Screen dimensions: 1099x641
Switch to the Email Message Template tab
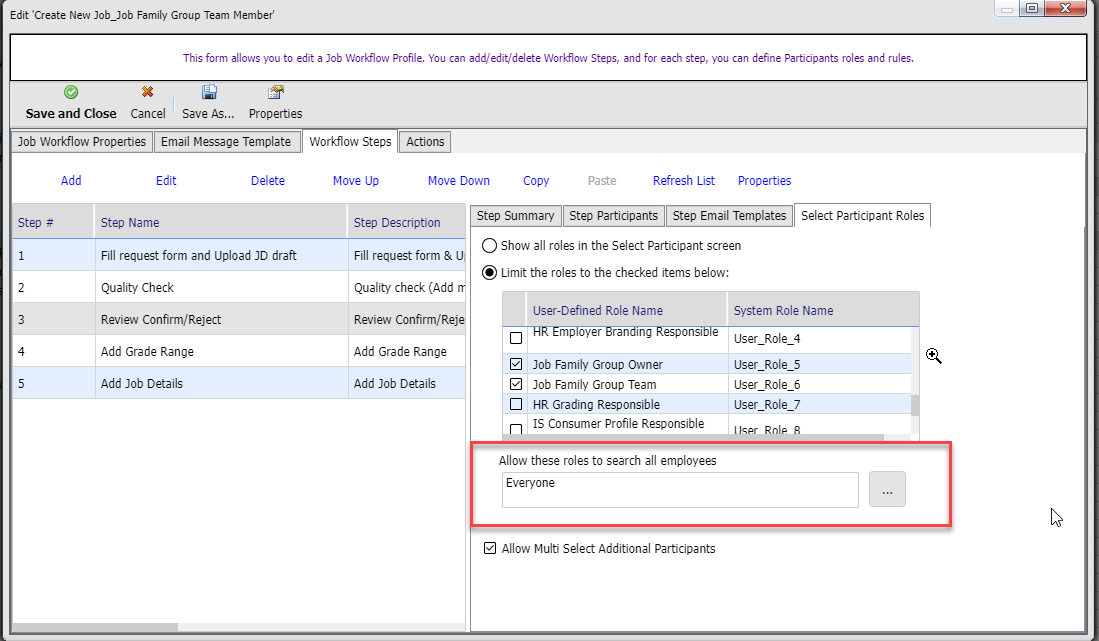point(226,142)
